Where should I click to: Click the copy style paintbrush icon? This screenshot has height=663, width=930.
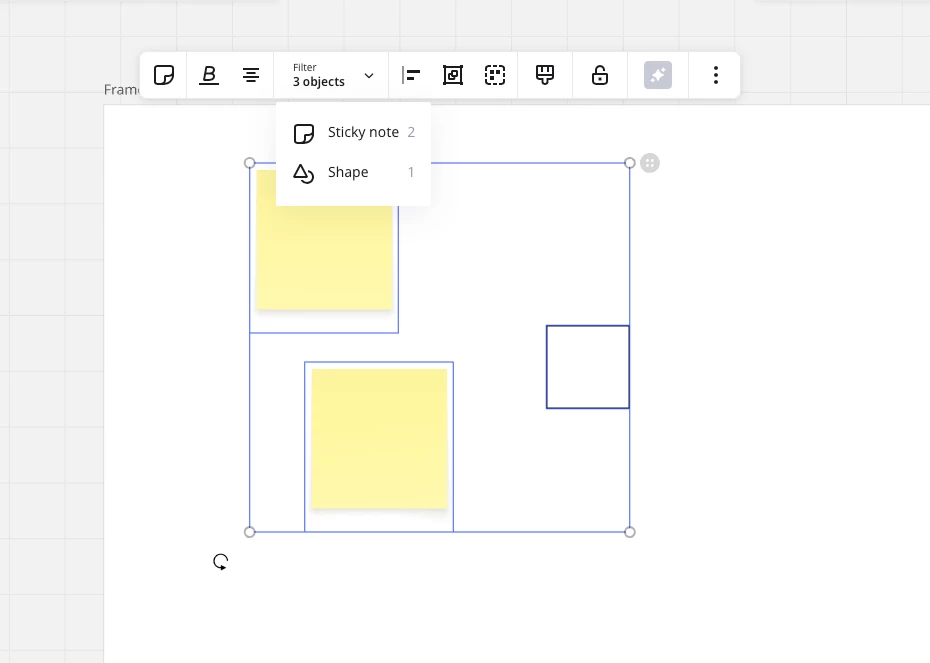[x=545, y=75]
